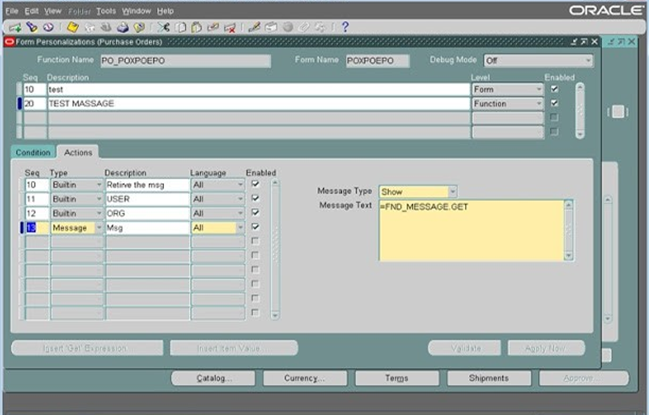This screenshot has height=415, width=649.
Task: Click the Window Help question mark icon
Action: click(345, 28)
